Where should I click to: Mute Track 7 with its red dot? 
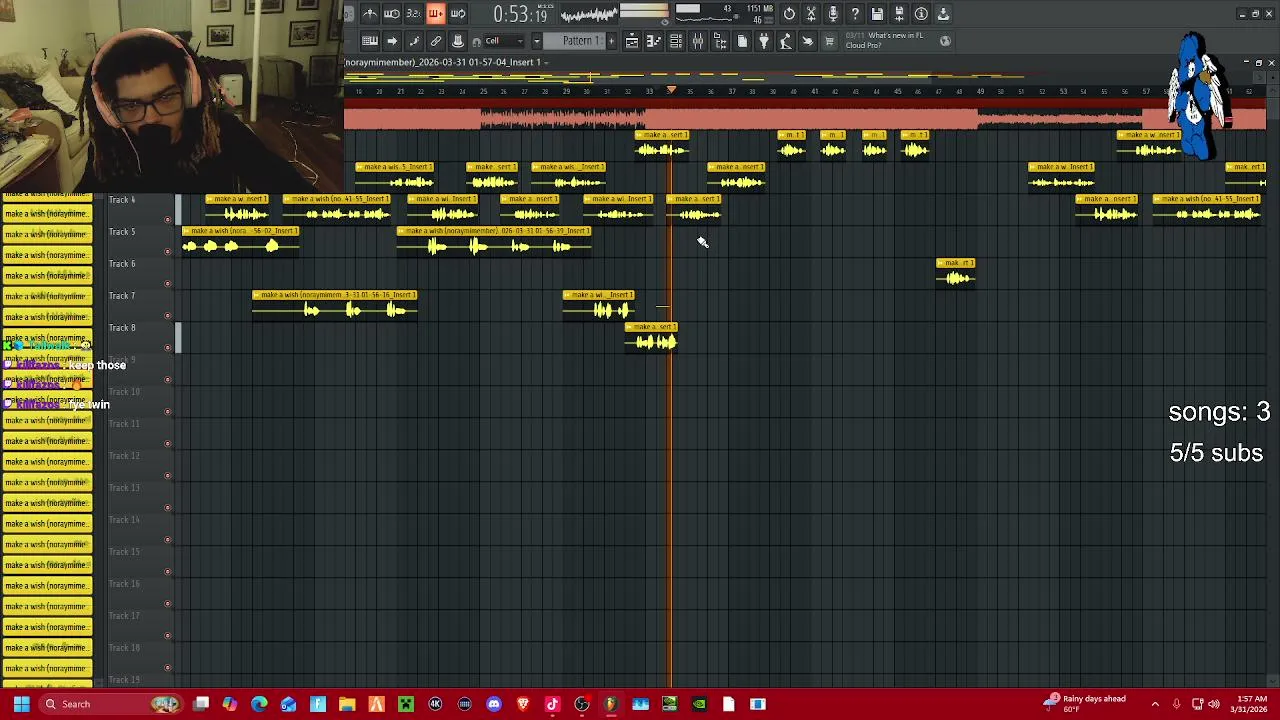pos(167,315)
